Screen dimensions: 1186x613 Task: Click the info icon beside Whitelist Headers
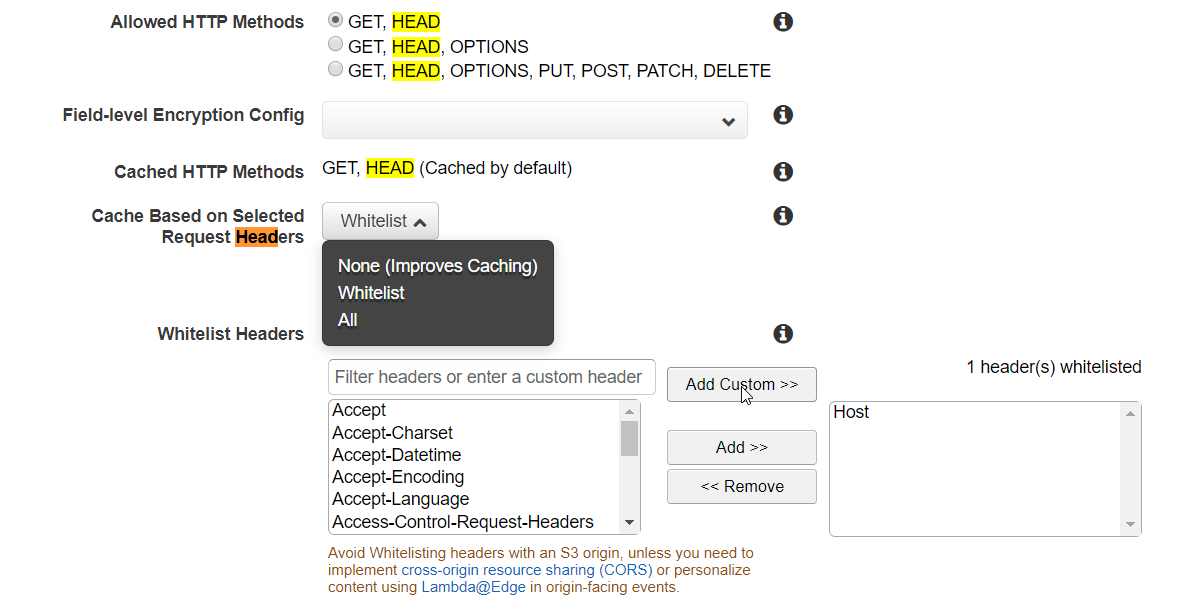783,333
